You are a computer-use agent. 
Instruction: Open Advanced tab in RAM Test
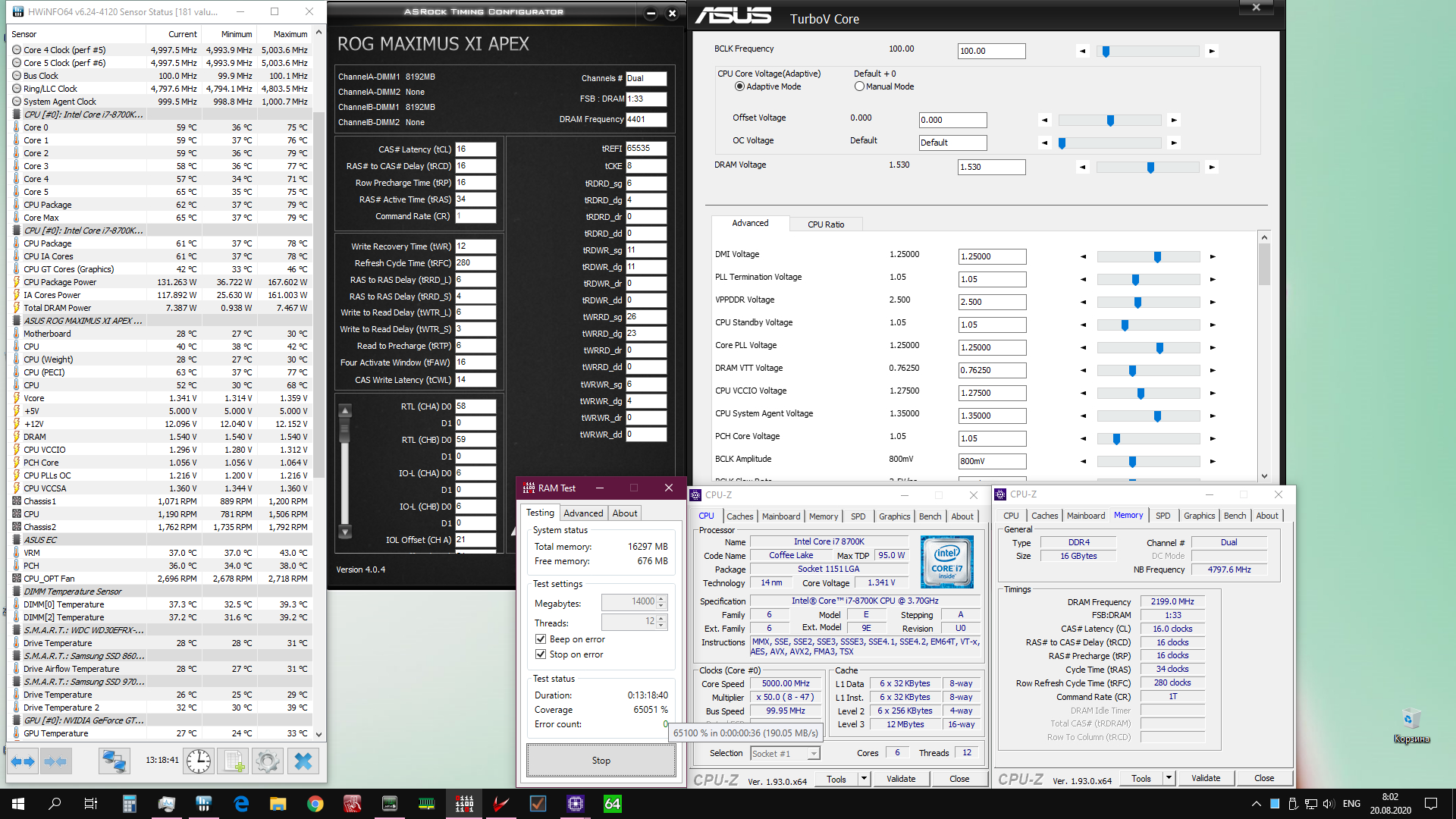point(583,513)
